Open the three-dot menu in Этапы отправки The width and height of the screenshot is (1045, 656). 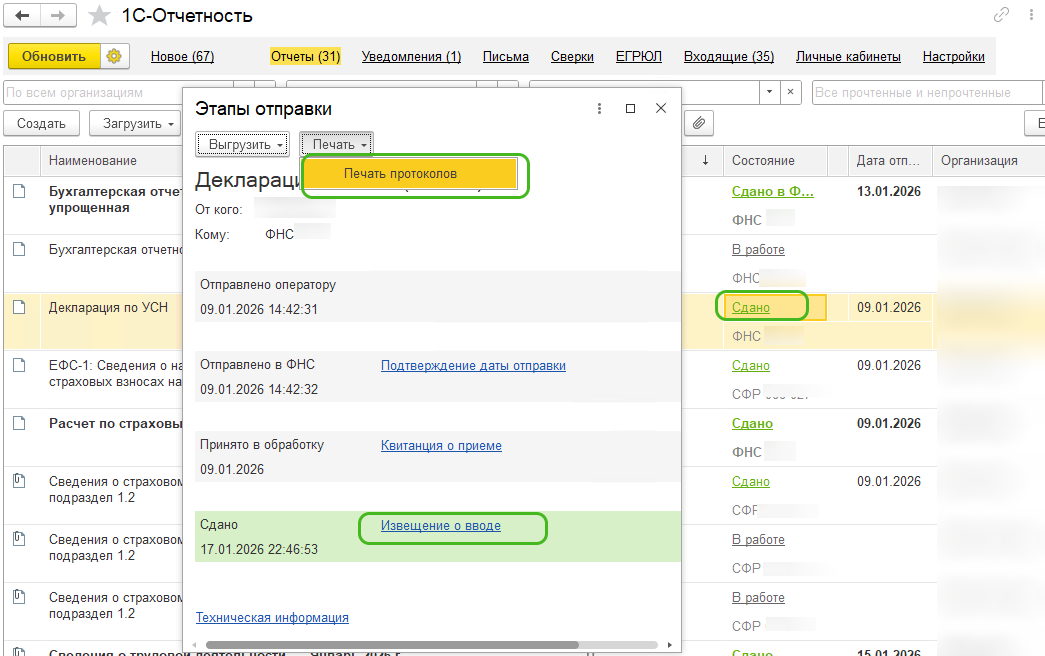point(599,109)
